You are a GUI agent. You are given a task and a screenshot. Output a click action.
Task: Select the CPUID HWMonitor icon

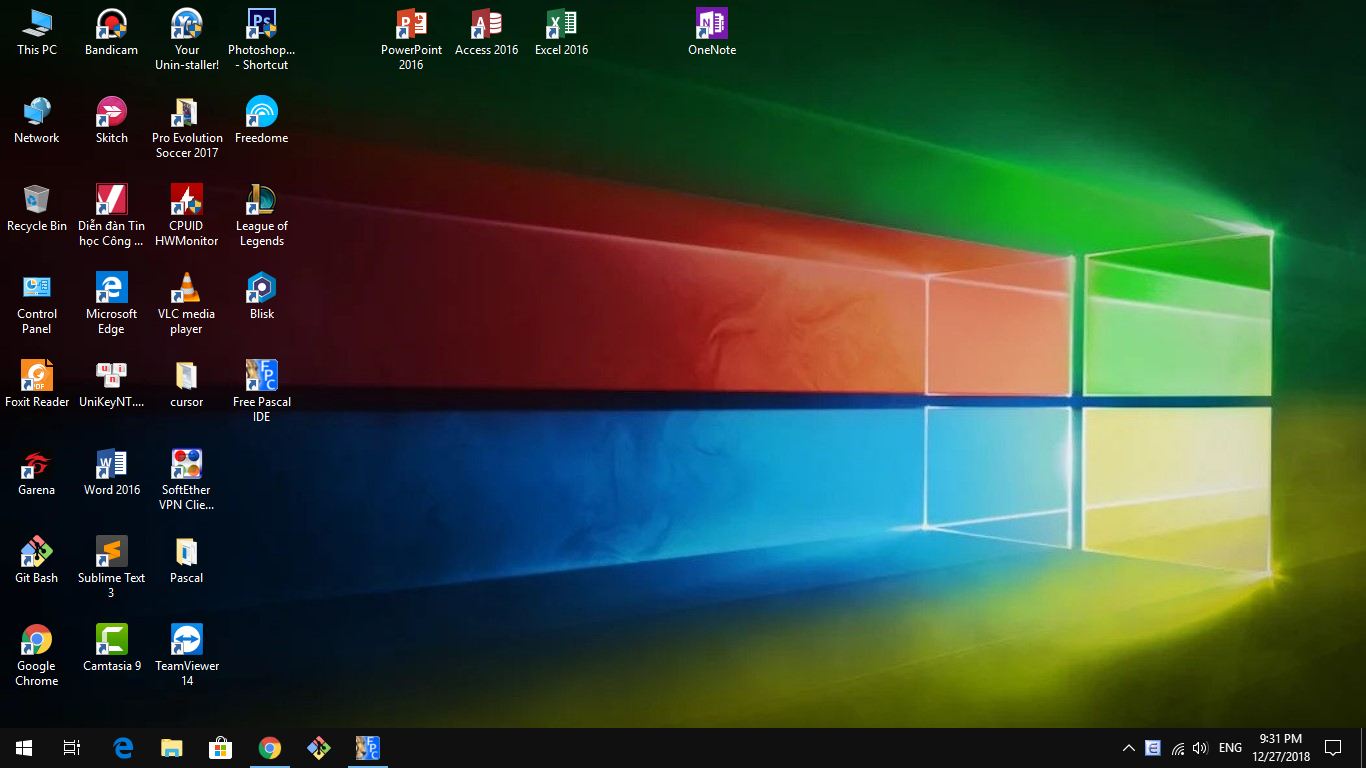click(187, 216)
